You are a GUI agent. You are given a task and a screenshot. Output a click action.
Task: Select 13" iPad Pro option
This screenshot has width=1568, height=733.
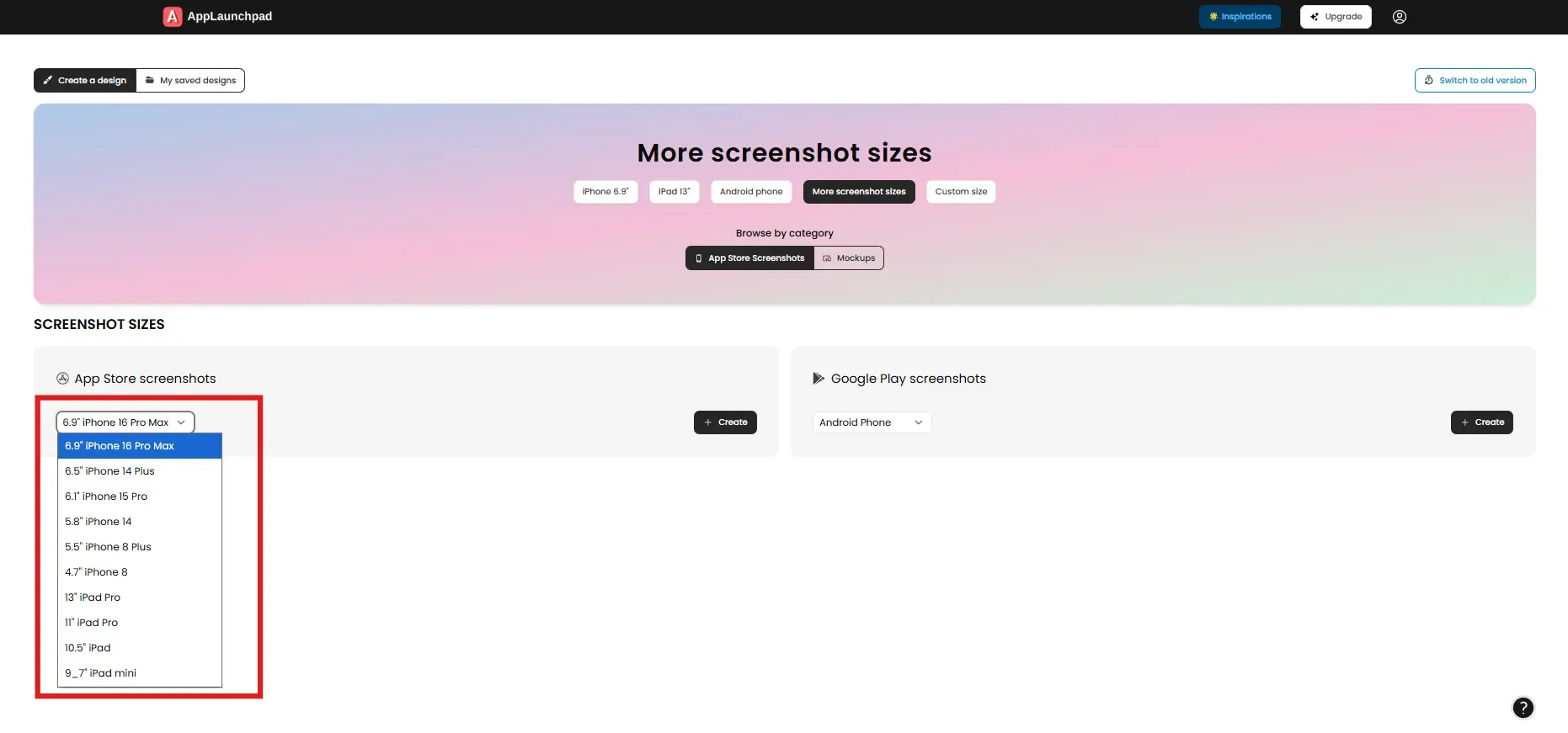pyautogui.click(x=140, y=598)
